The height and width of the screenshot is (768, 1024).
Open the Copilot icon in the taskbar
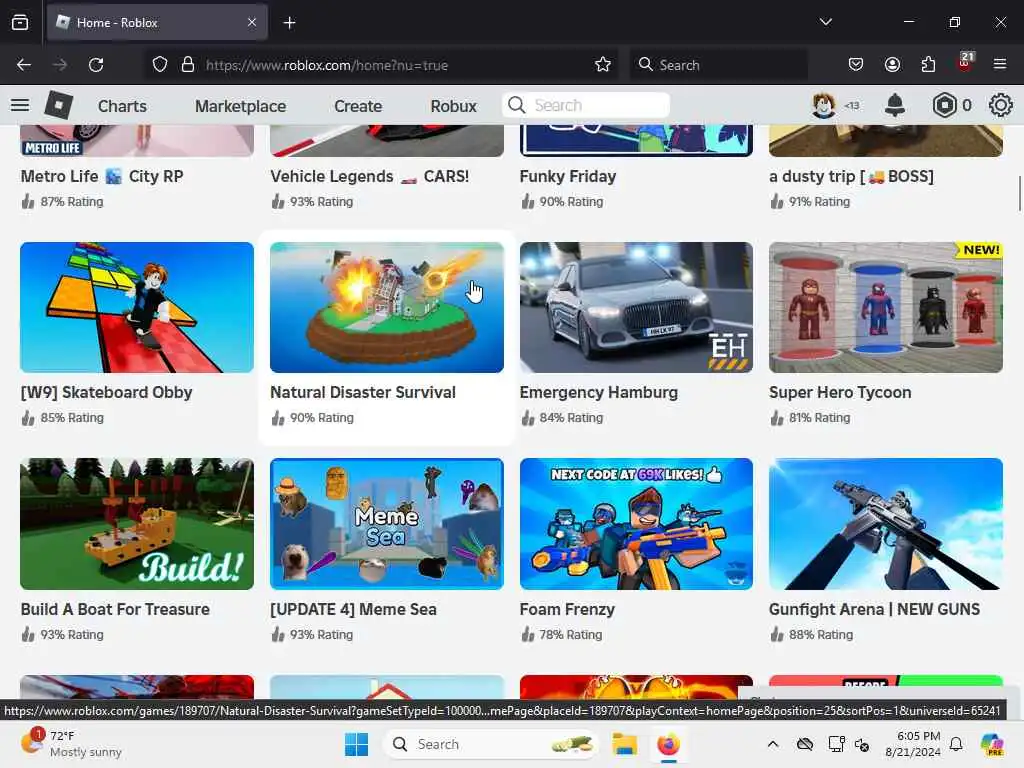992,744
